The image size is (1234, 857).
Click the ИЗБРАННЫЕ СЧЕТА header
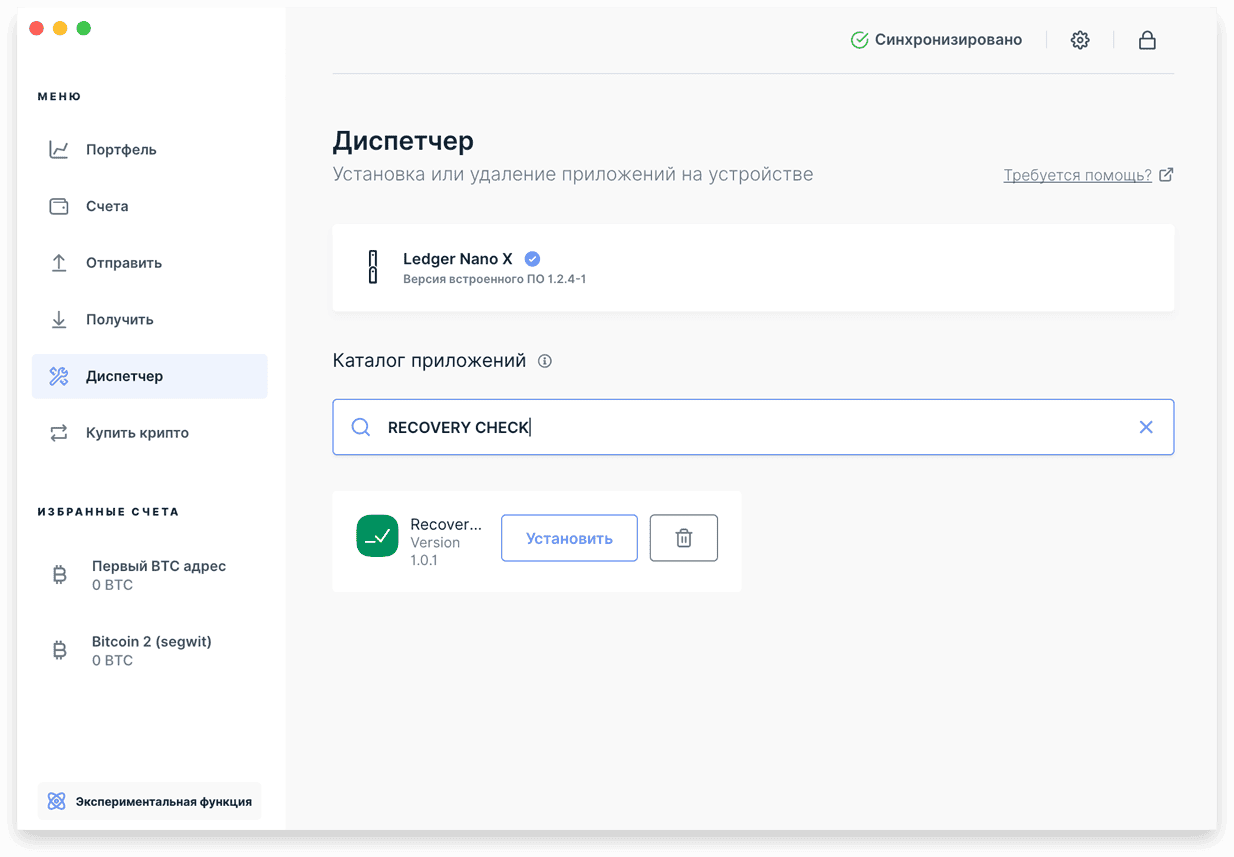(x=108, y=511)
